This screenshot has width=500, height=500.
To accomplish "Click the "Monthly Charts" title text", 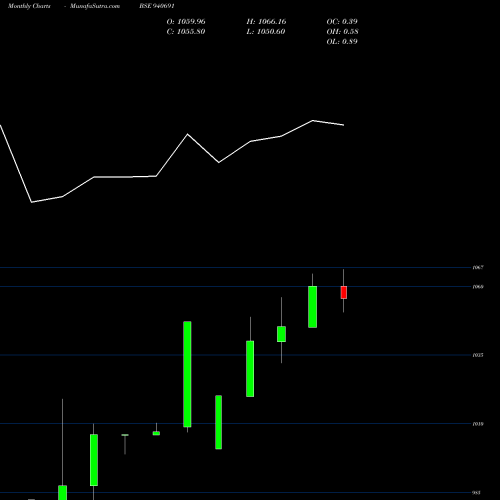I will coord(29,6).
